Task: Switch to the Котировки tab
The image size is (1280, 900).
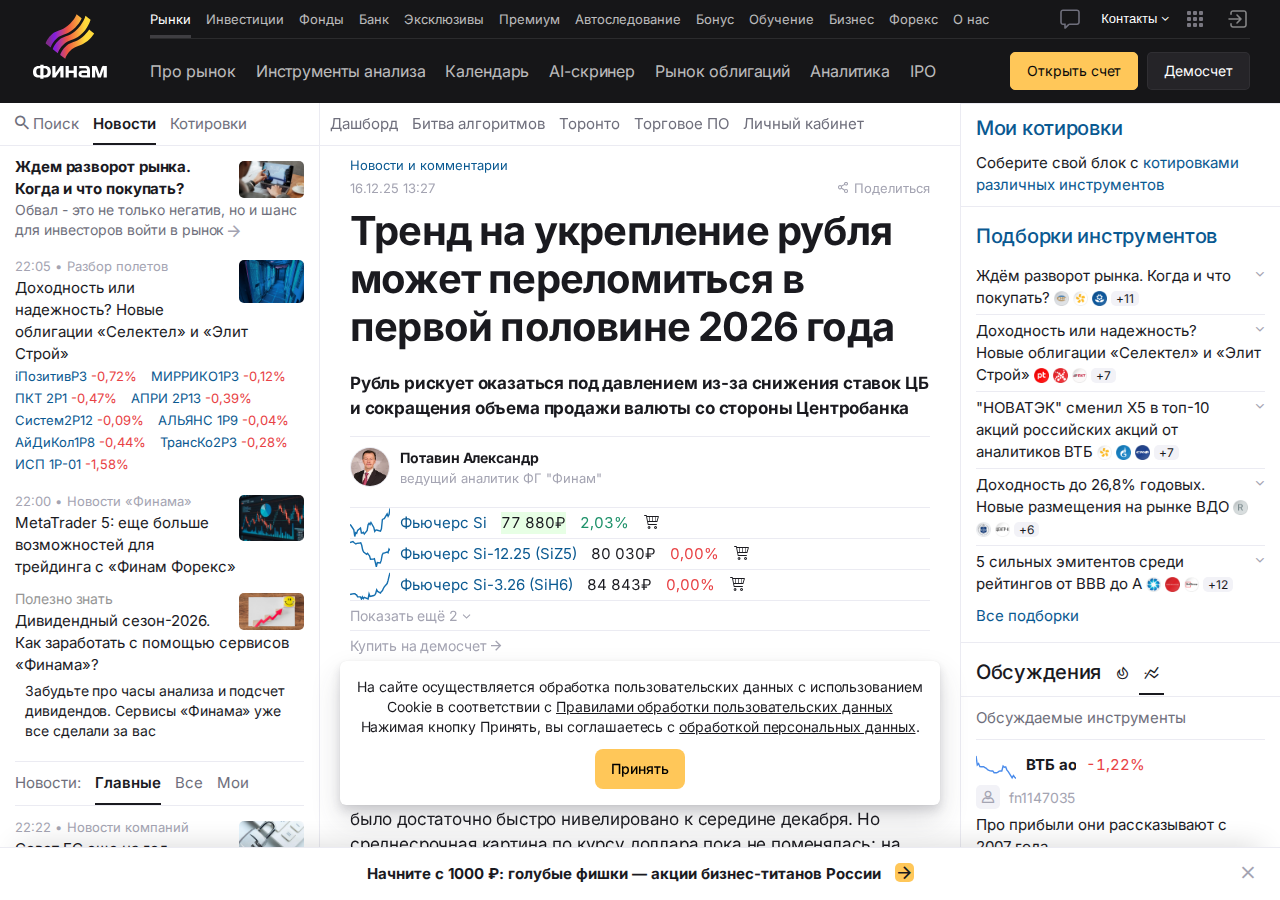Action: coord(208,124)
